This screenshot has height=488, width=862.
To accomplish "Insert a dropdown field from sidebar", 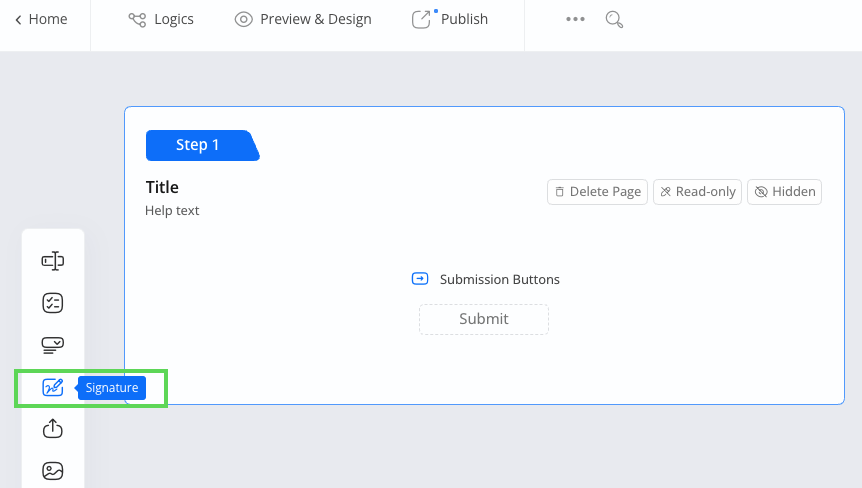I will (x=53, y=345).
